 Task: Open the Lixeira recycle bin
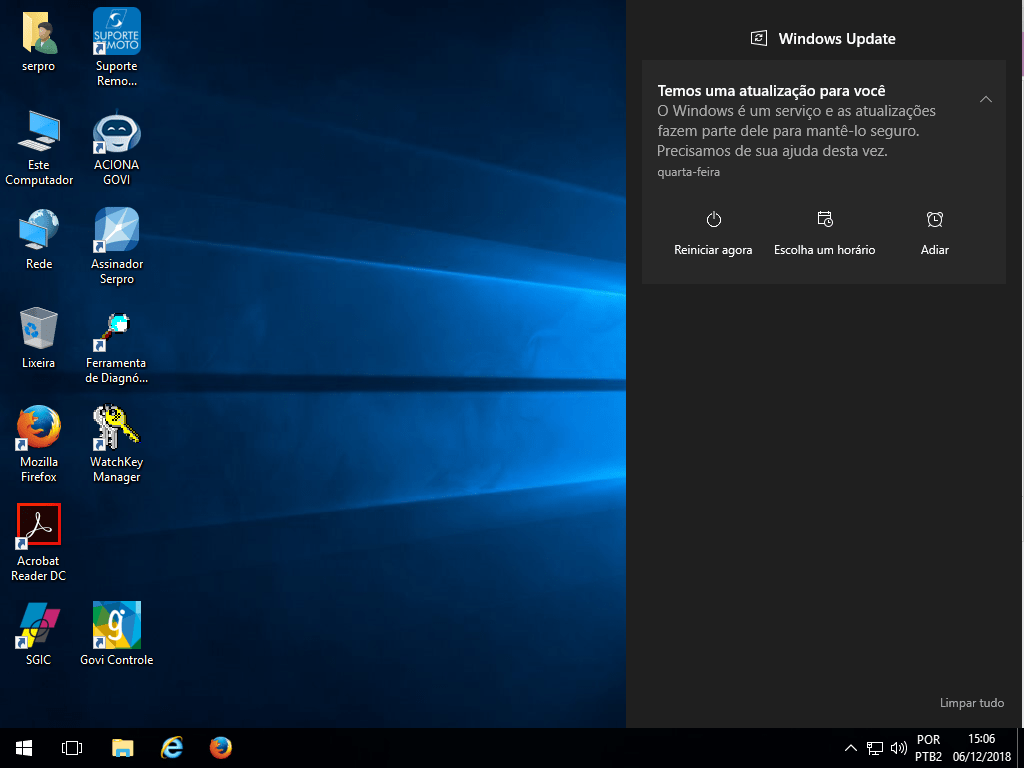point(39,328)
